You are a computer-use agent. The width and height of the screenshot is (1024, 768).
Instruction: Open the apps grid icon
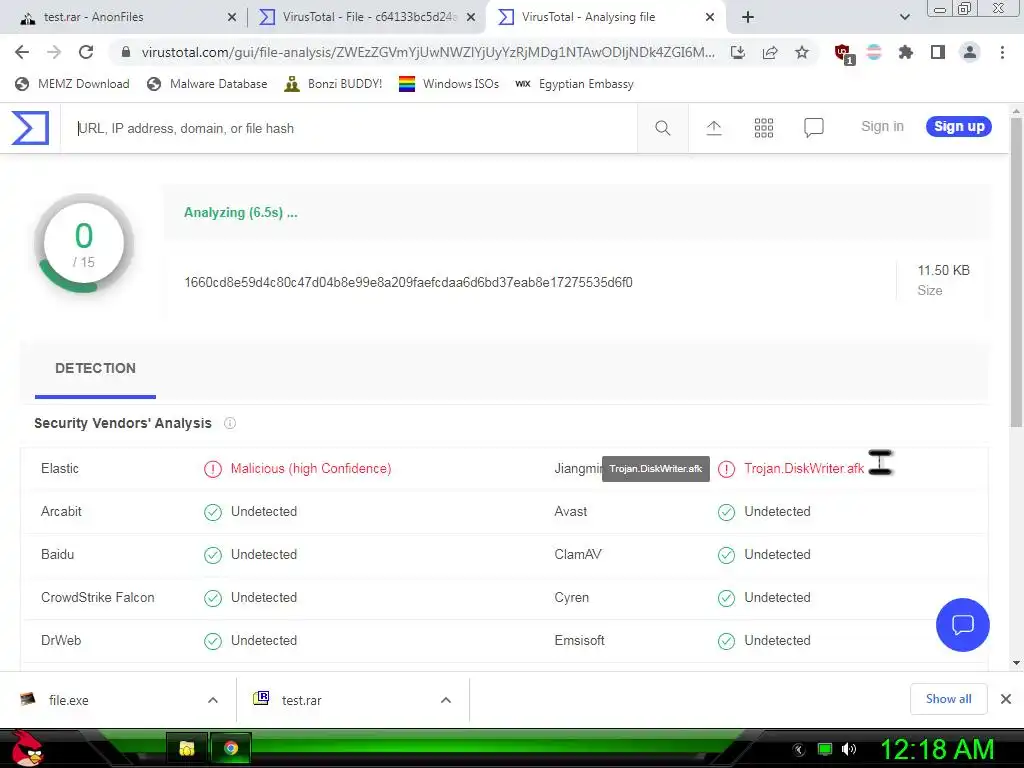click(x=763, y=128)
